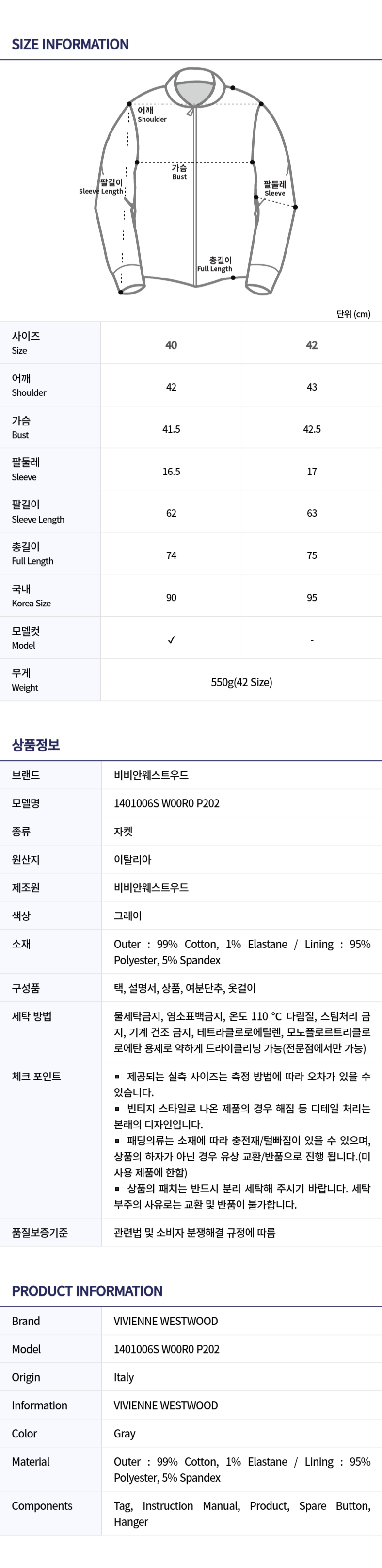
Task: Click the model number in the 모델명 row
Action: (167, 803)
